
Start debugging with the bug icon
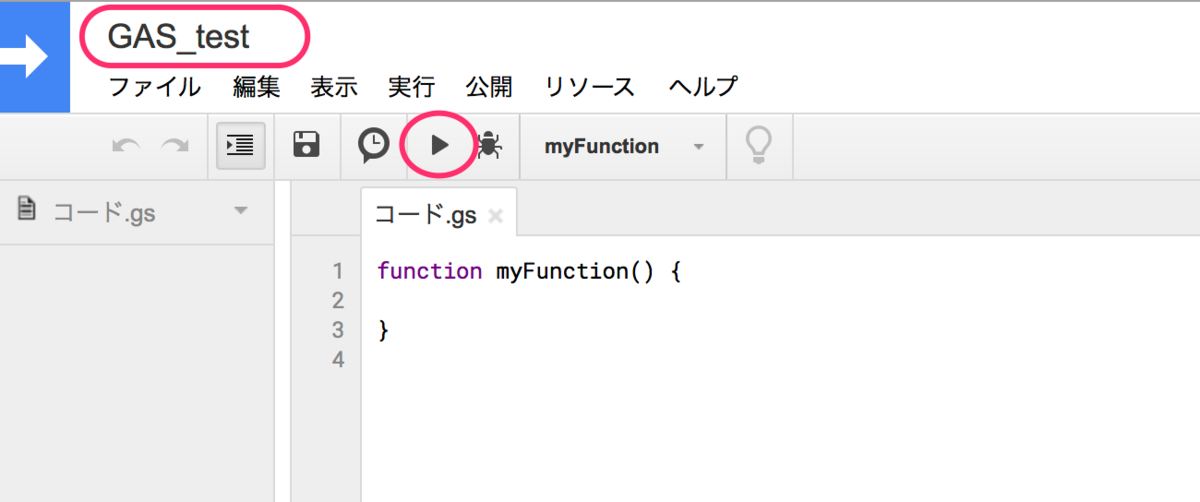point(489,146)
